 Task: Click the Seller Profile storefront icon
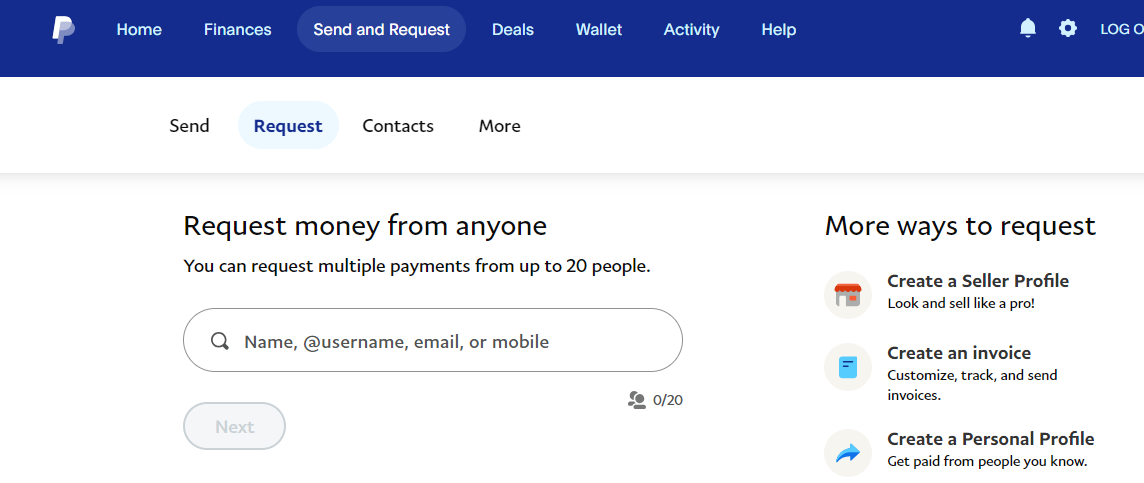point(848,295)
